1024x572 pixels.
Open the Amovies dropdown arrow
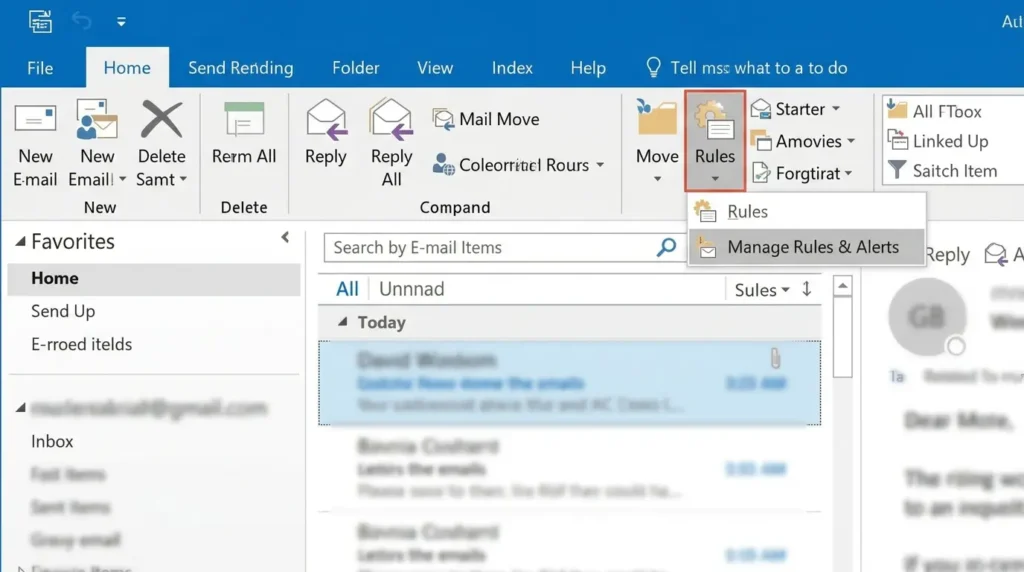851,141
